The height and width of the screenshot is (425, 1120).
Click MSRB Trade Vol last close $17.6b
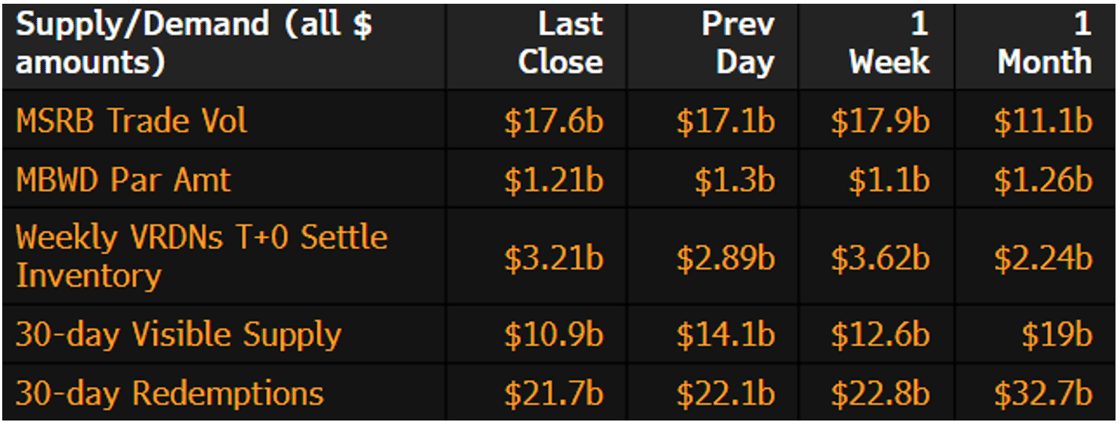553,122
